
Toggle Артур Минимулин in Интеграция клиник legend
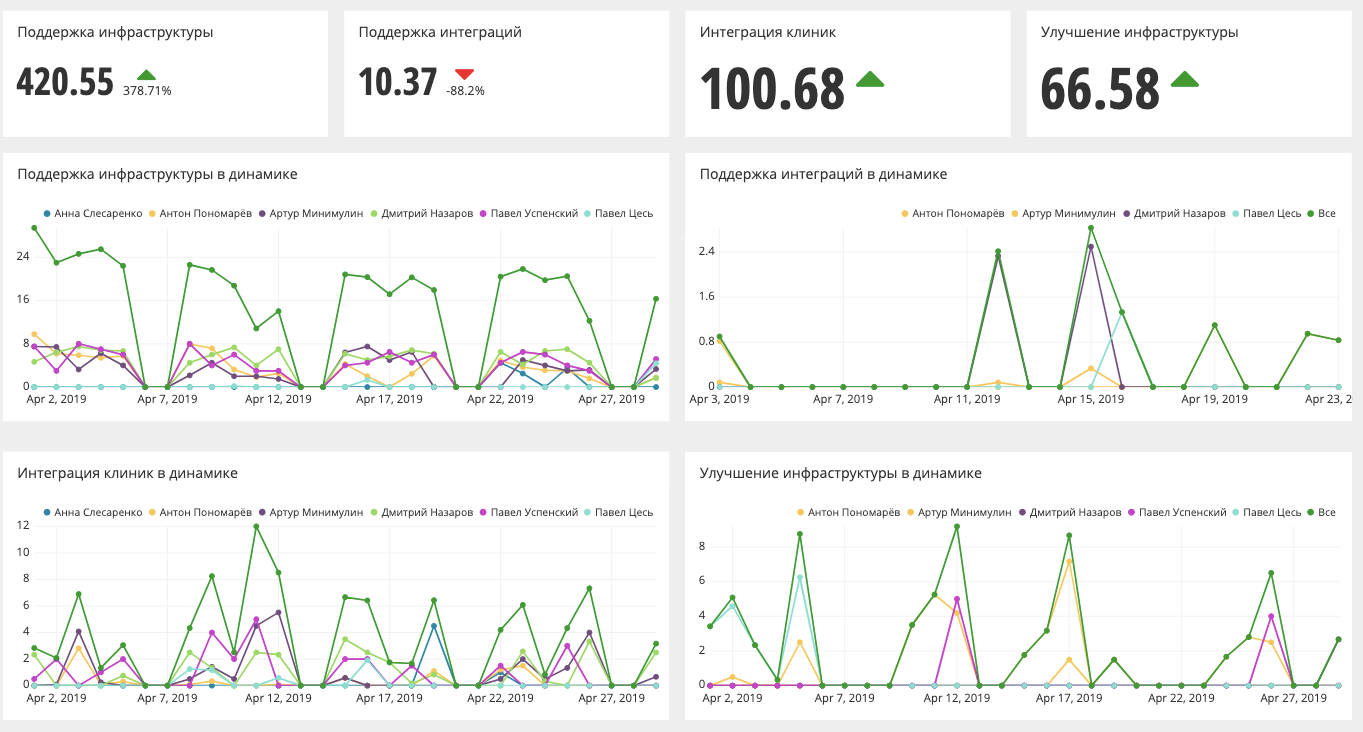click(x=311, y=512)
